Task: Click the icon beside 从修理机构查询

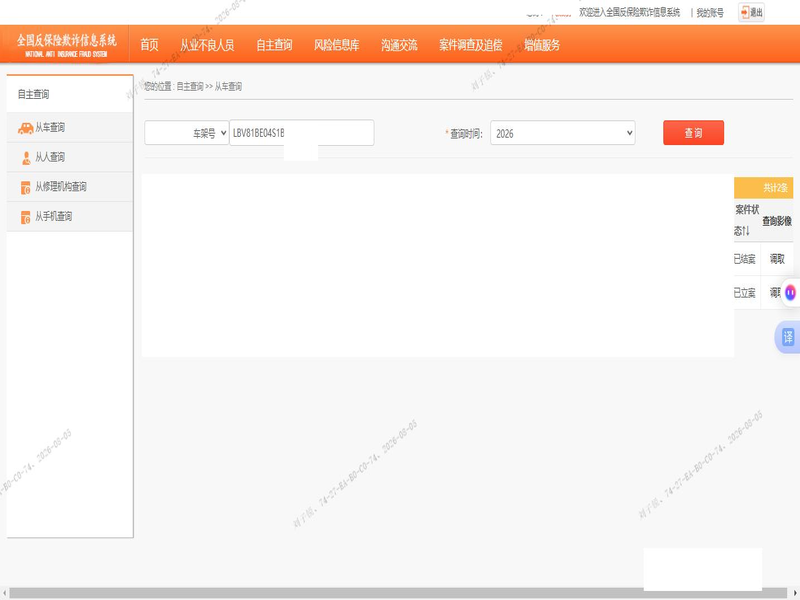Action: [x=26, y=188]
